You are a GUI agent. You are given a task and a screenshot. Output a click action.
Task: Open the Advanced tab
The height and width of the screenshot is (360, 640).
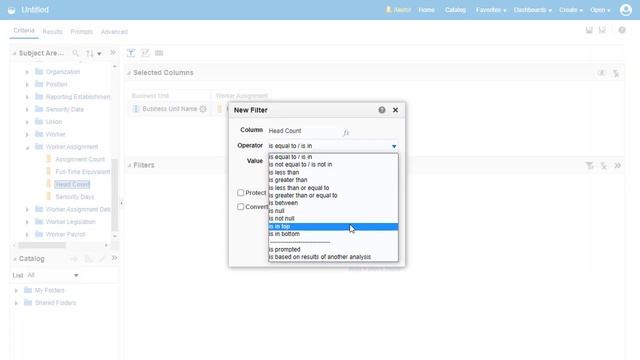point(114,32)
